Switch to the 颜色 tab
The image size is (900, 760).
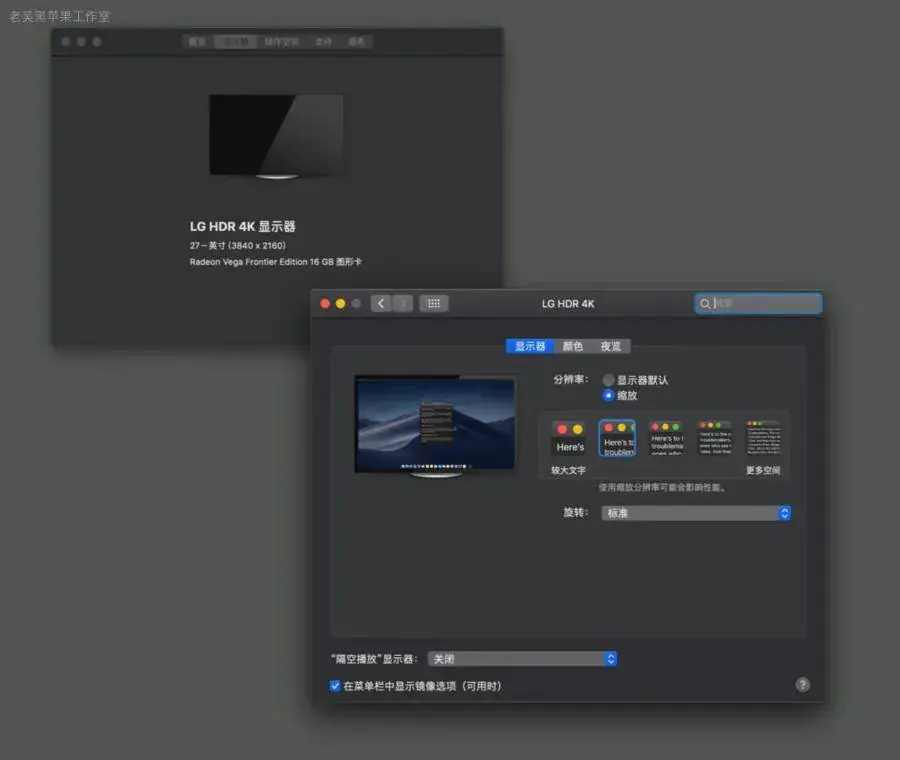[572, 346]
